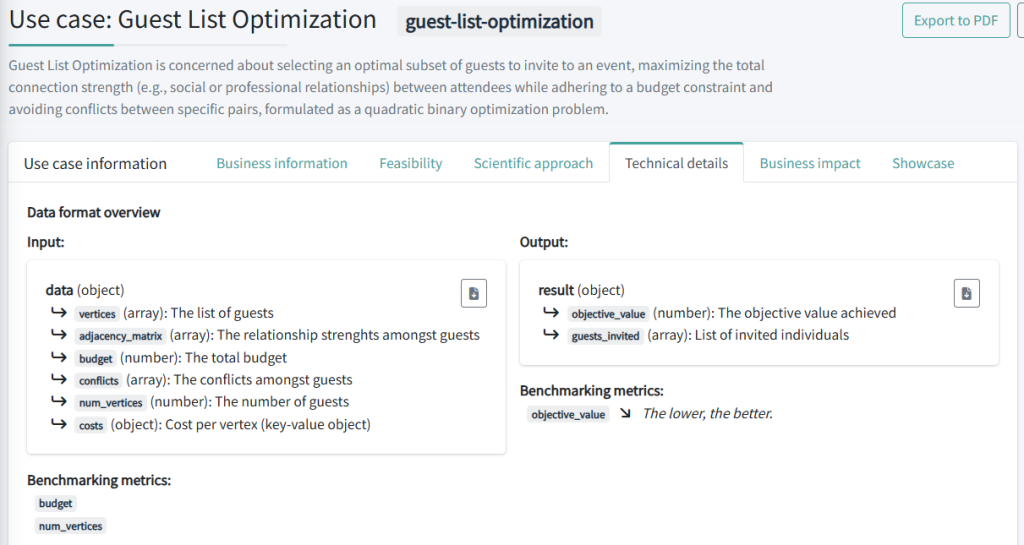Click the conflicts field tag
The image size is (1024, 545).
pyautogui.click(x=98, y=380)
